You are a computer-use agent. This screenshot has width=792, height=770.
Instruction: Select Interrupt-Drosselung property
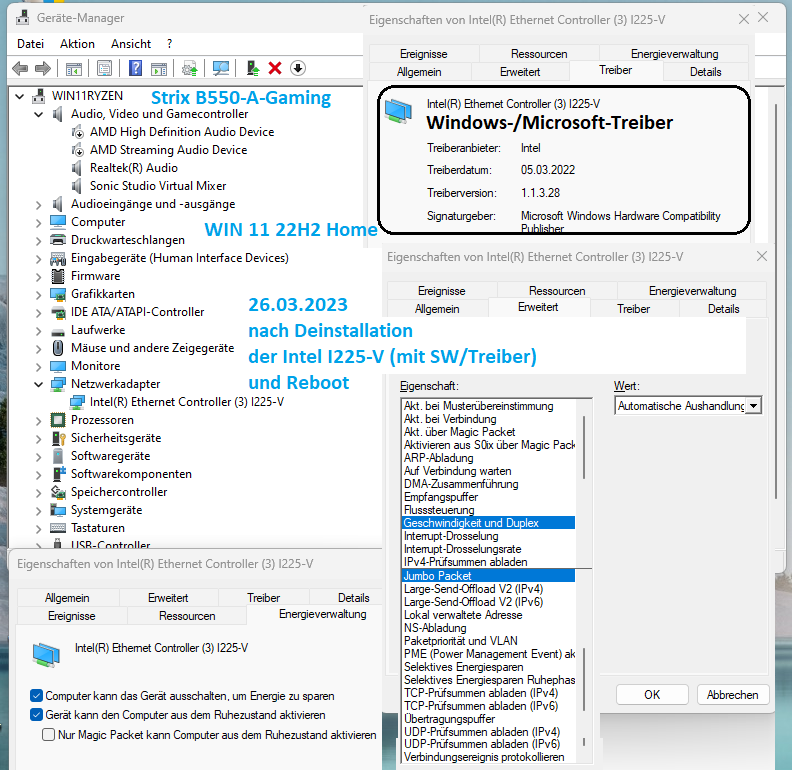[488, 536]
